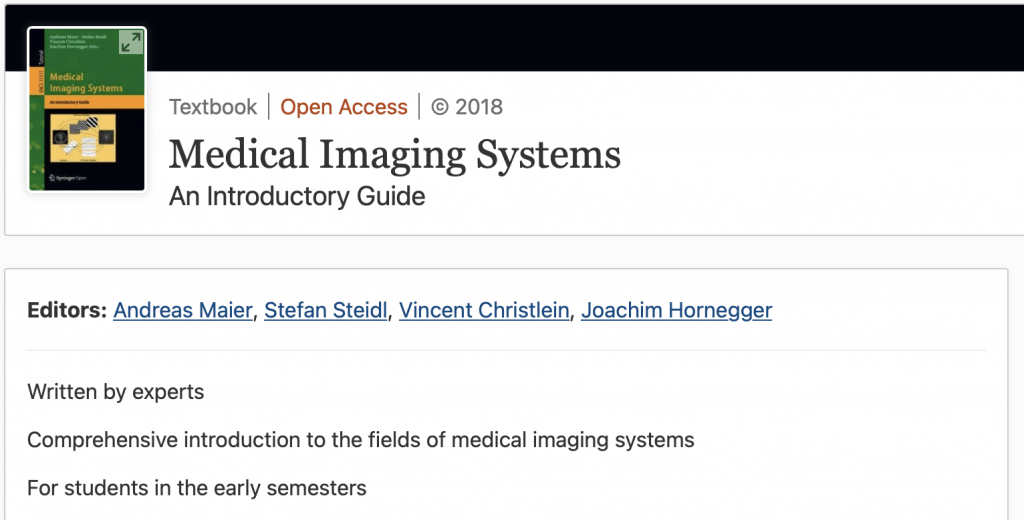Select the Joachim Hornegger editor link
This screenshot has width=1024, height=520.
click(x=676, y=310)
